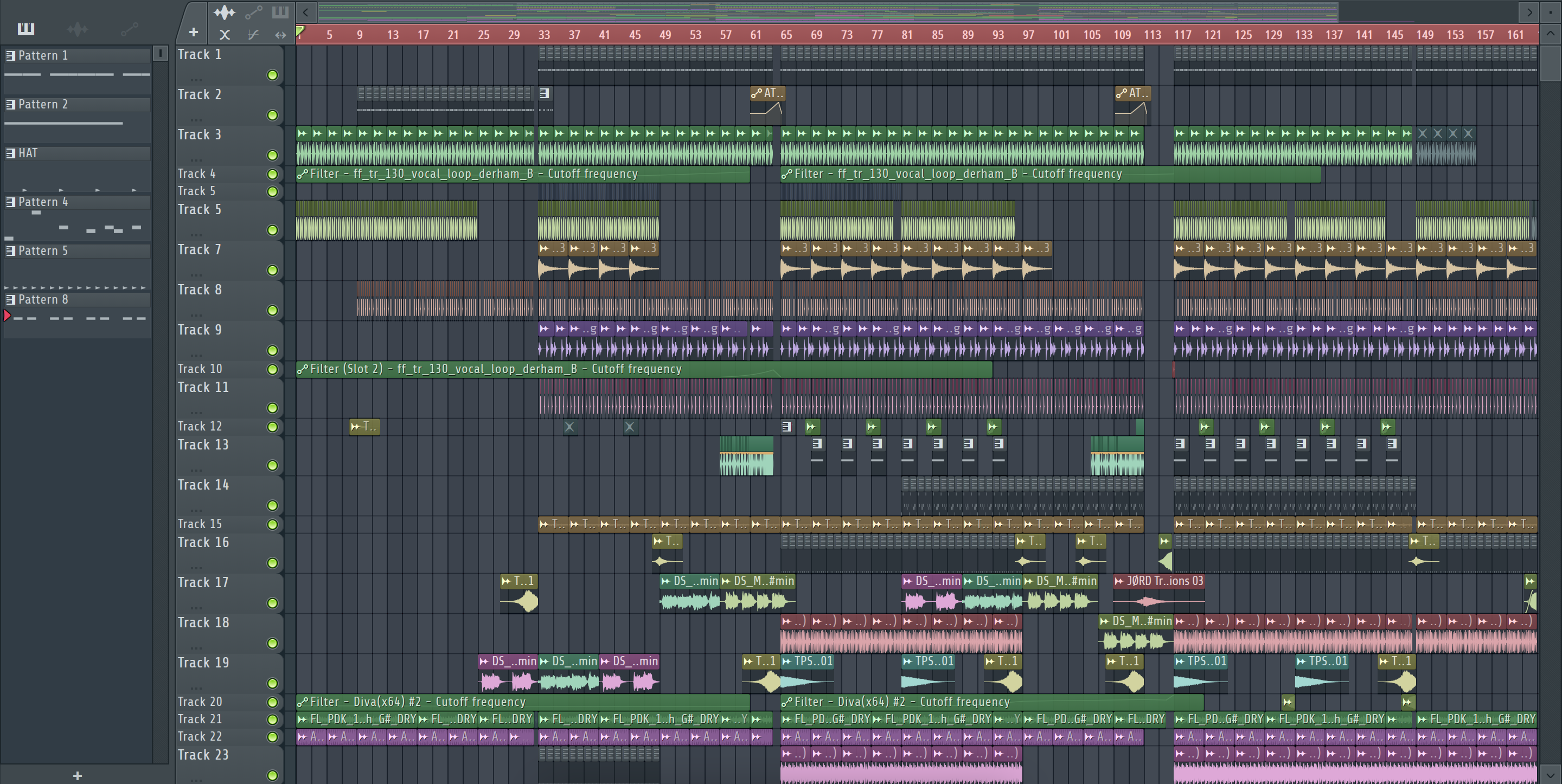The image size is (1562, 784).
Task: Mute Track 4 with its green light
Action: tap(272, 175)
